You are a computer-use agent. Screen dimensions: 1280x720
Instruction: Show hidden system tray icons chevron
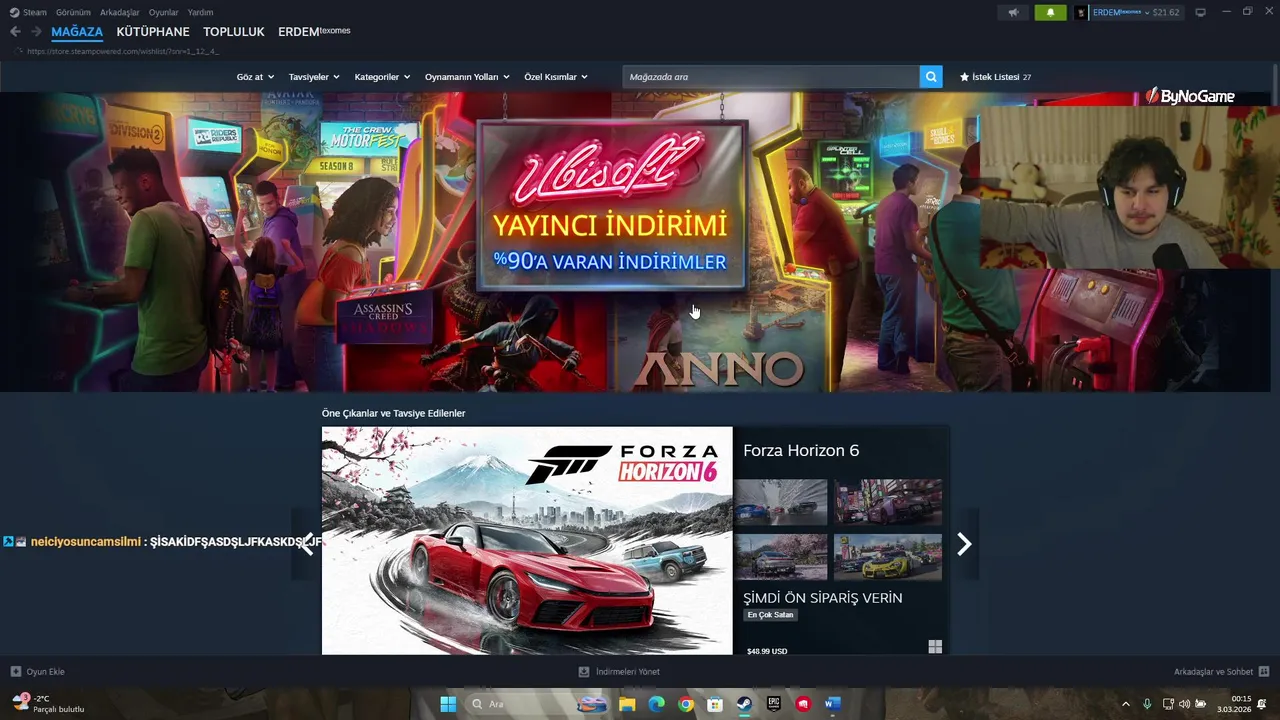[x=1126, y=704]
